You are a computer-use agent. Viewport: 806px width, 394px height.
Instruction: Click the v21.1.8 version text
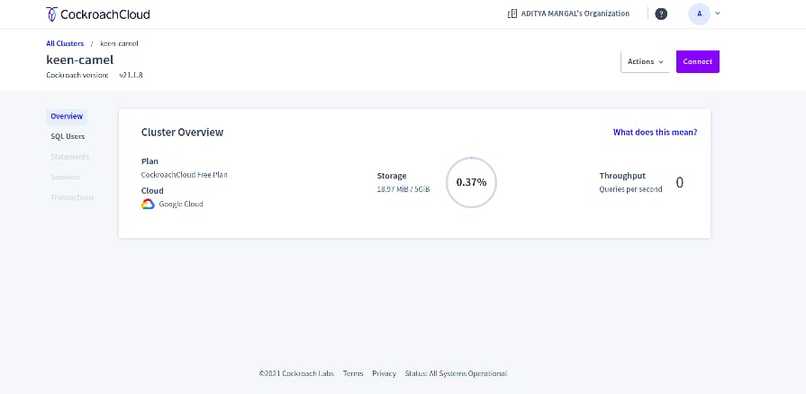[131, 75]
